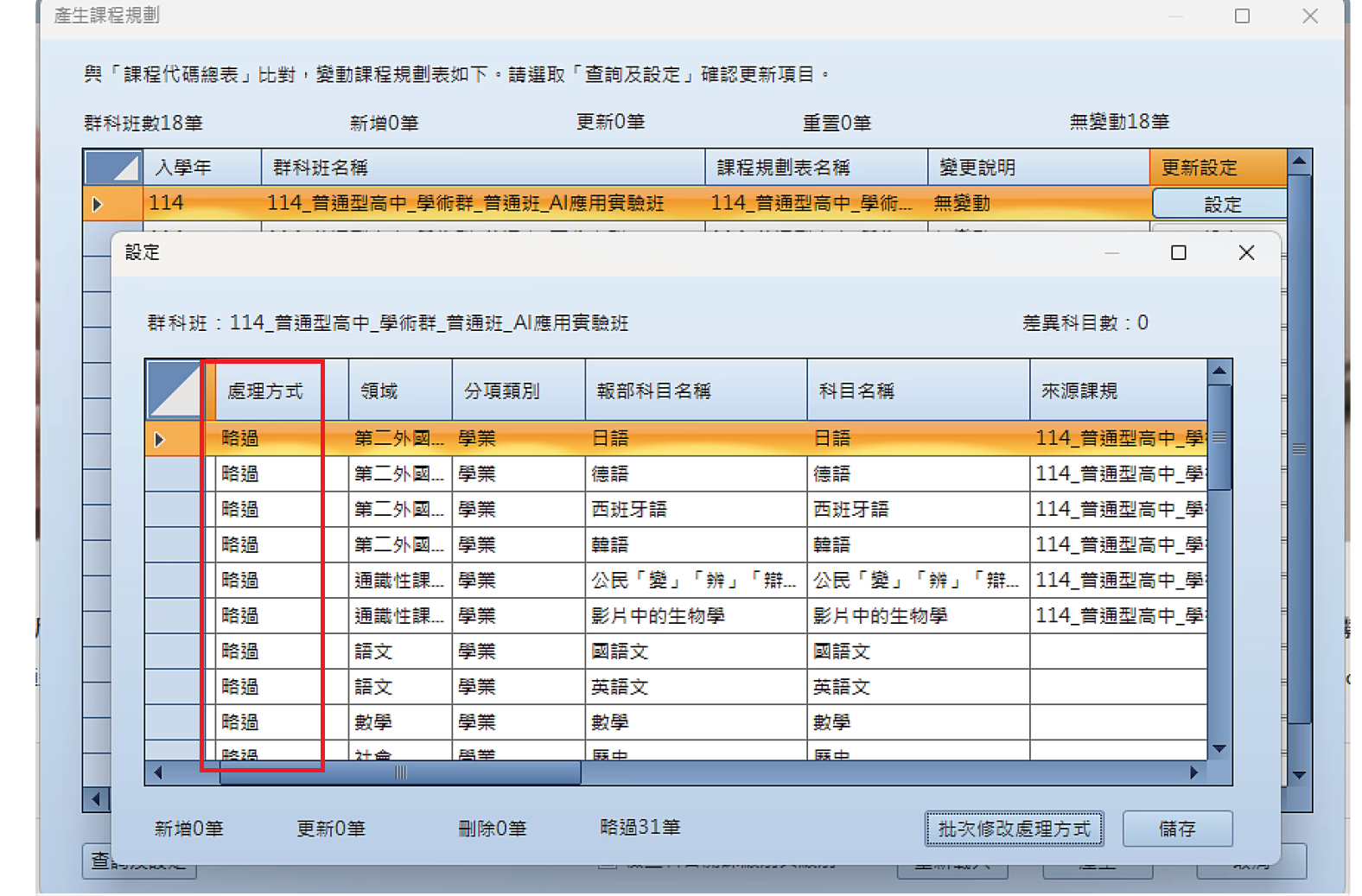The width and height of the screenshot is (1362, 896).
Task: Click 影片中的生物學 under 報部科目名稱
Action: pyautogui.click(x=696, y=615)
